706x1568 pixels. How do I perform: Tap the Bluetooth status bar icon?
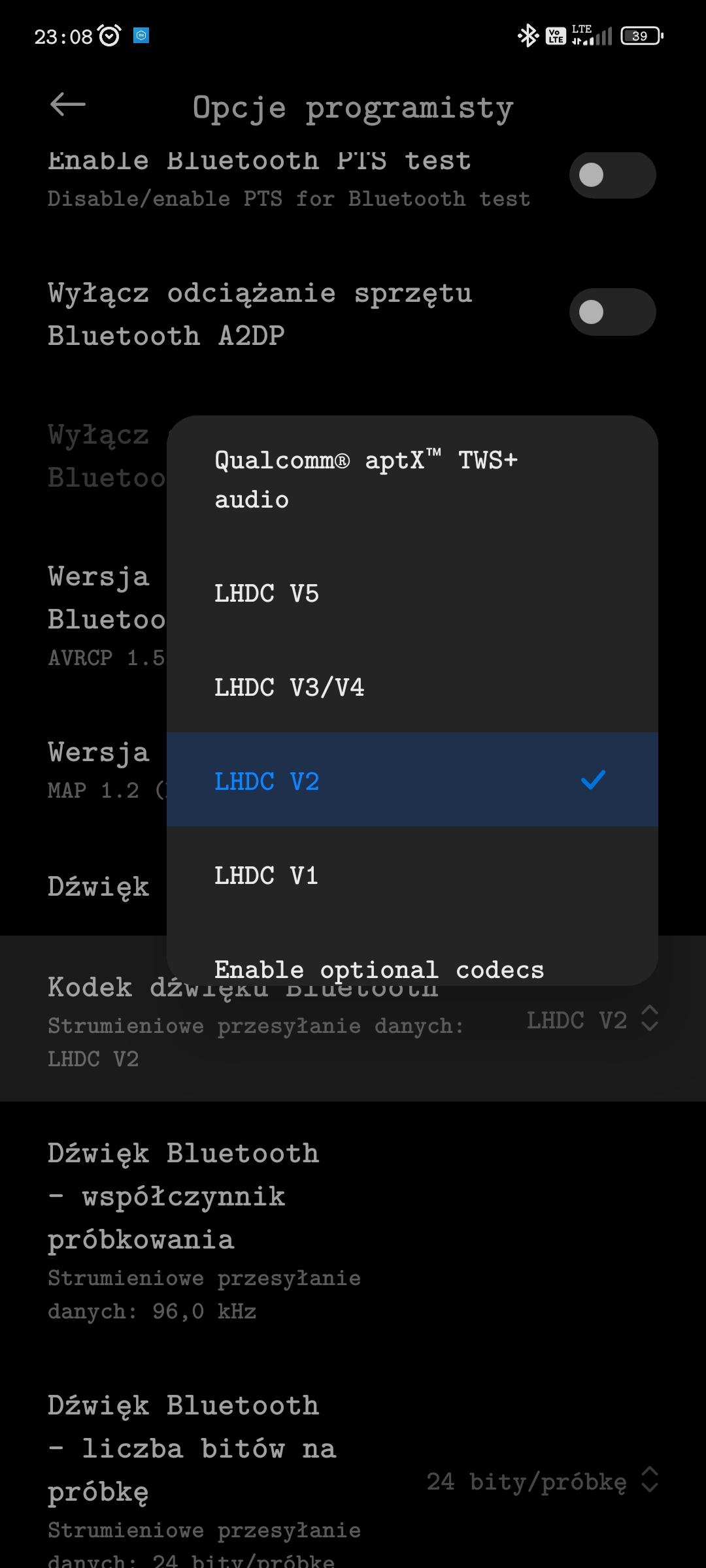(x=527, y=35)
